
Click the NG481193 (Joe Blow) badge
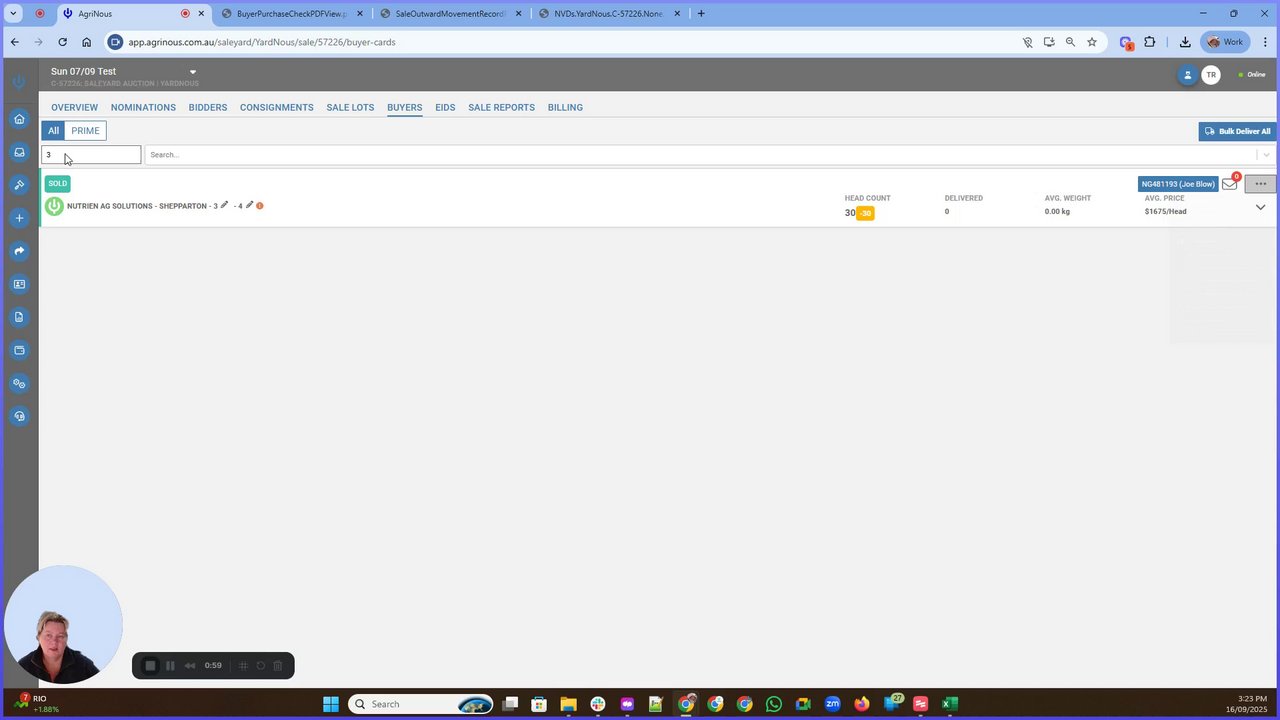tap(1178, 184)
